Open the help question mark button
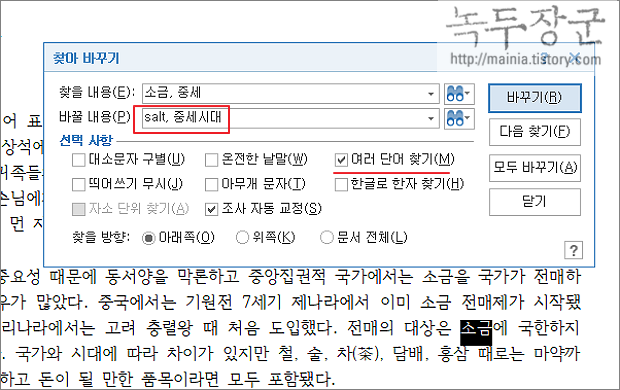Image resolution: width=620 pixels, height=390 pixels. [573, 250]
